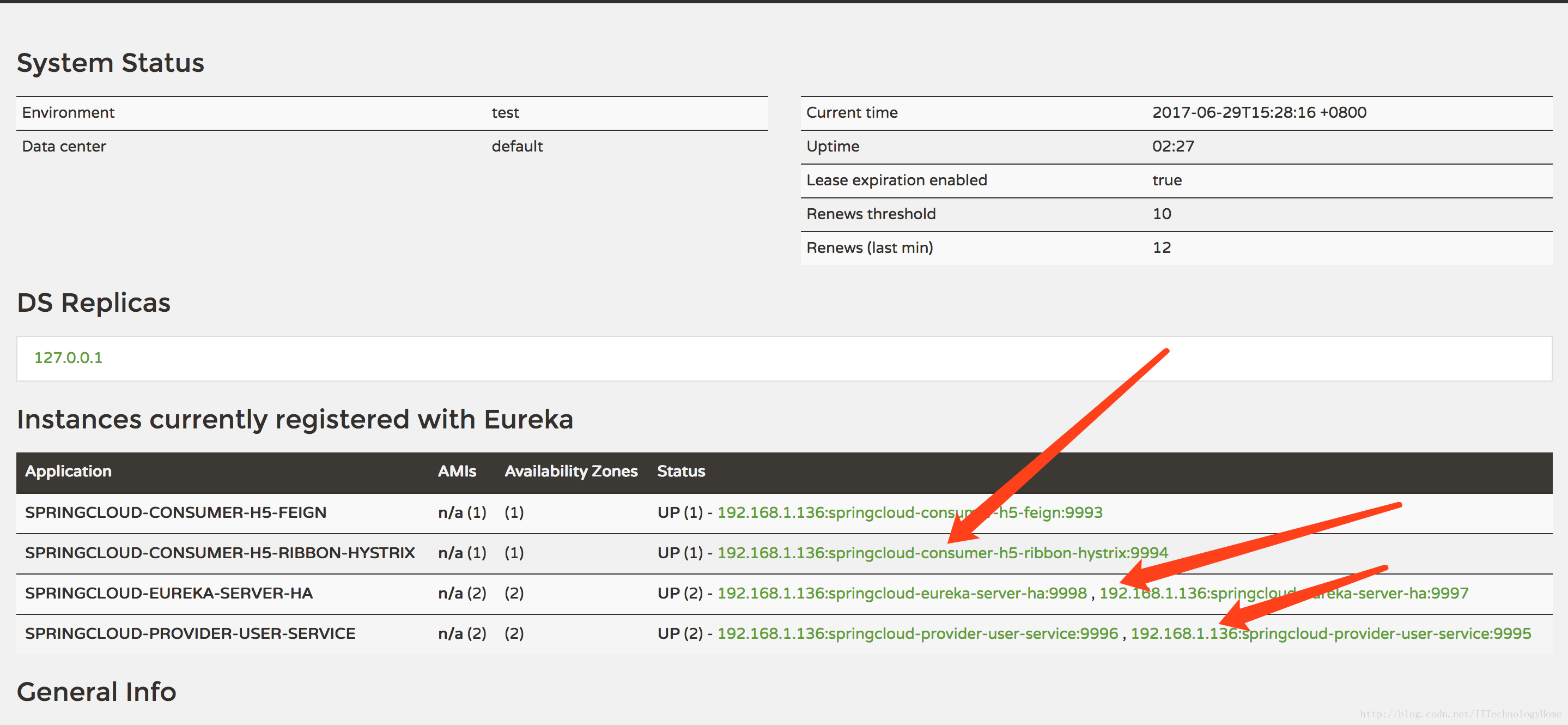Click the renews last min value 12
The width and height of the screenshot is (1568, 725).
1162,248
